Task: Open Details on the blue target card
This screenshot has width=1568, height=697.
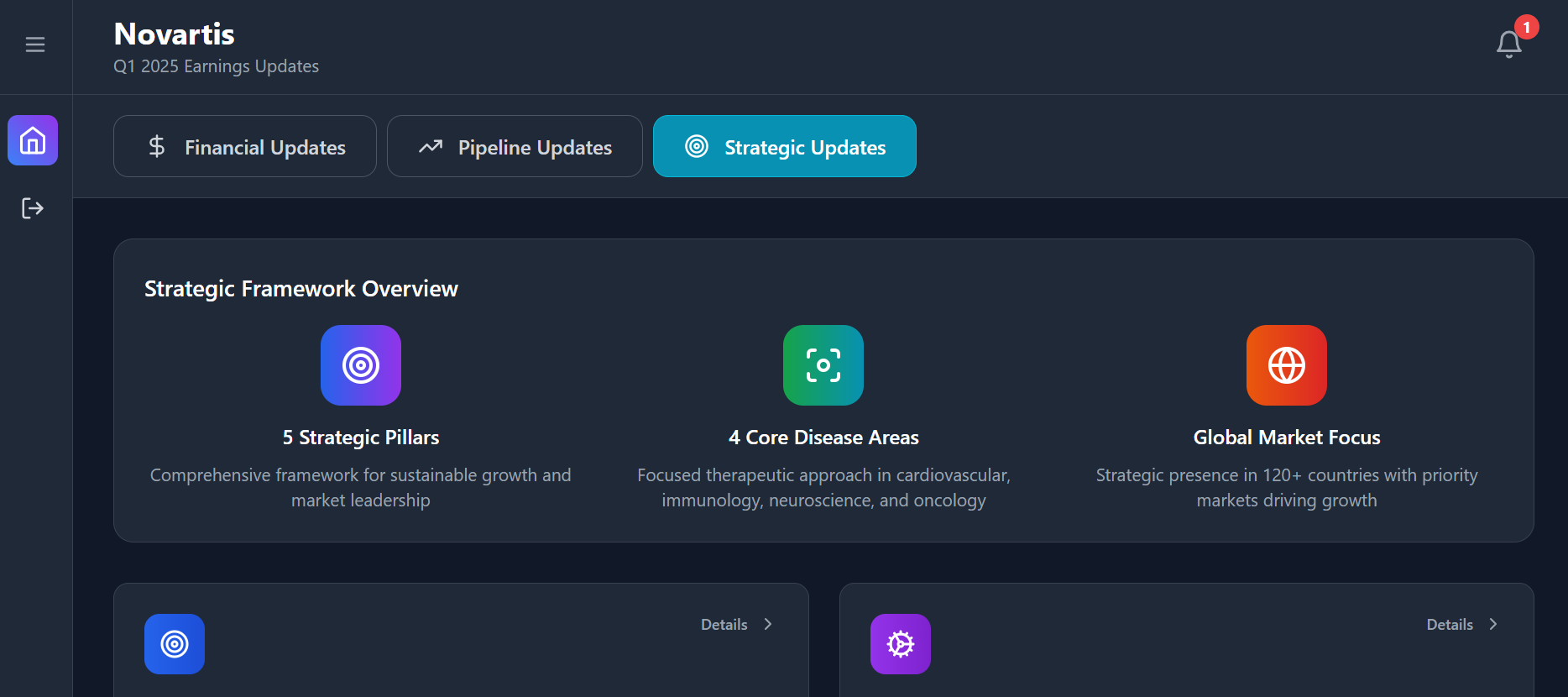Action: click(x=737, y=624)
